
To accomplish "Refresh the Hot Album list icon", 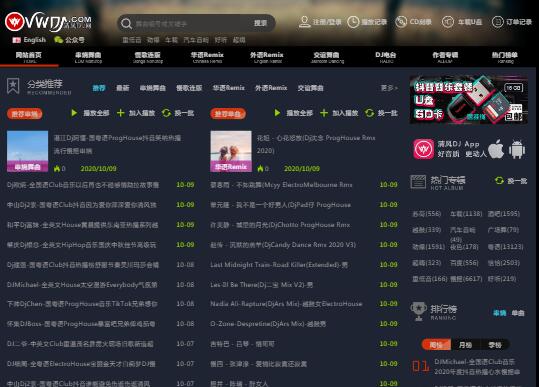I will [499, 180].
